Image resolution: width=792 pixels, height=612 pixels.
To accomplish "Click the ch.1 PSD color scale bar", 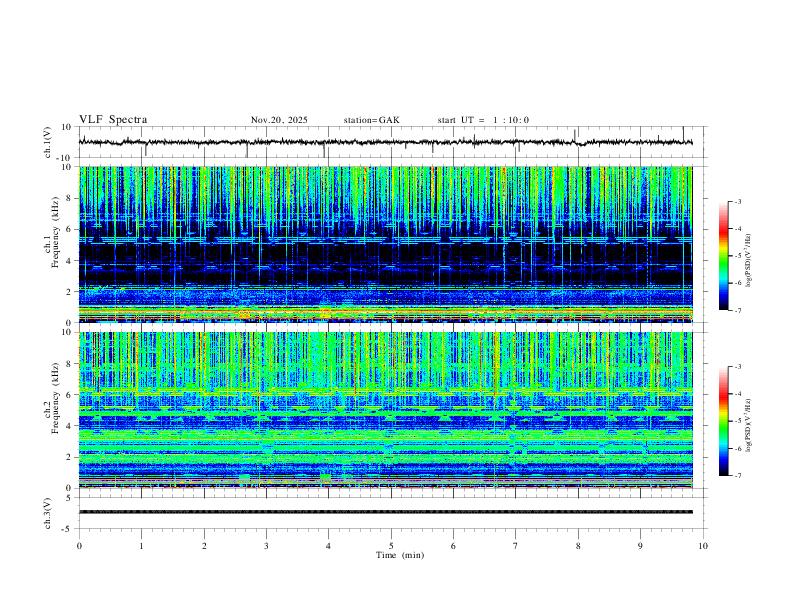I will point(723,256).
